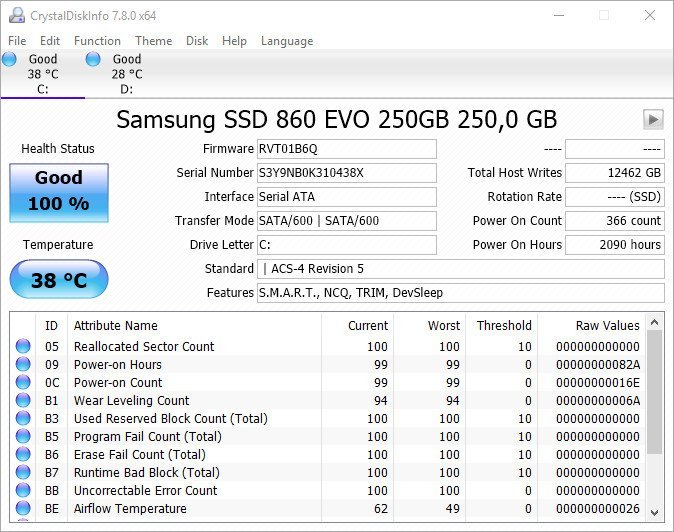Select drive D: status orb icon
The image size is (674, 532).
tap(93, 59)
